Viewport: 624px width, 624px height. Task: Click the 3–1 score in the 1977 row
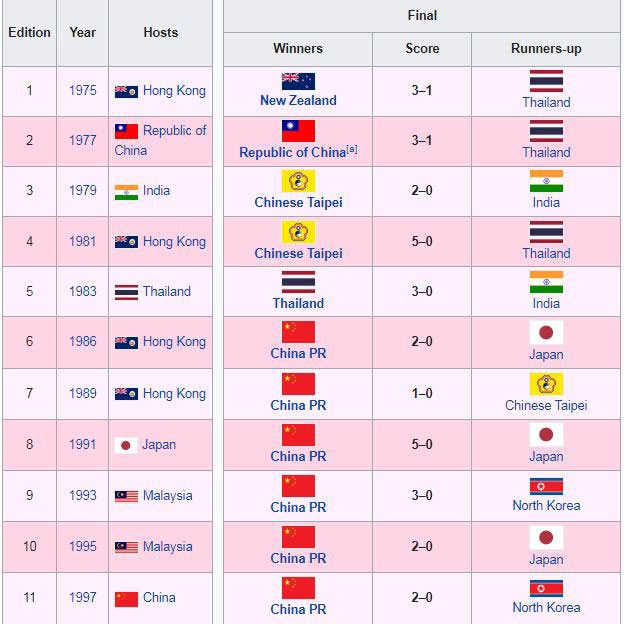click(x=422, y=140)
